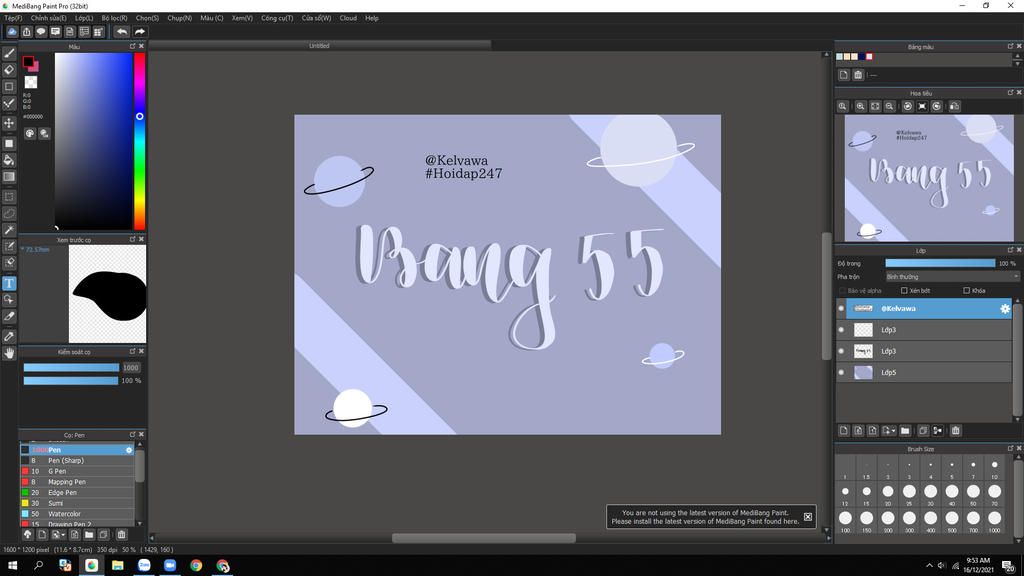The height and width of the screenshot is (576, 1024).
Task: Click the Undo arrow in top toolbar
Action: (x=121, y=31)
